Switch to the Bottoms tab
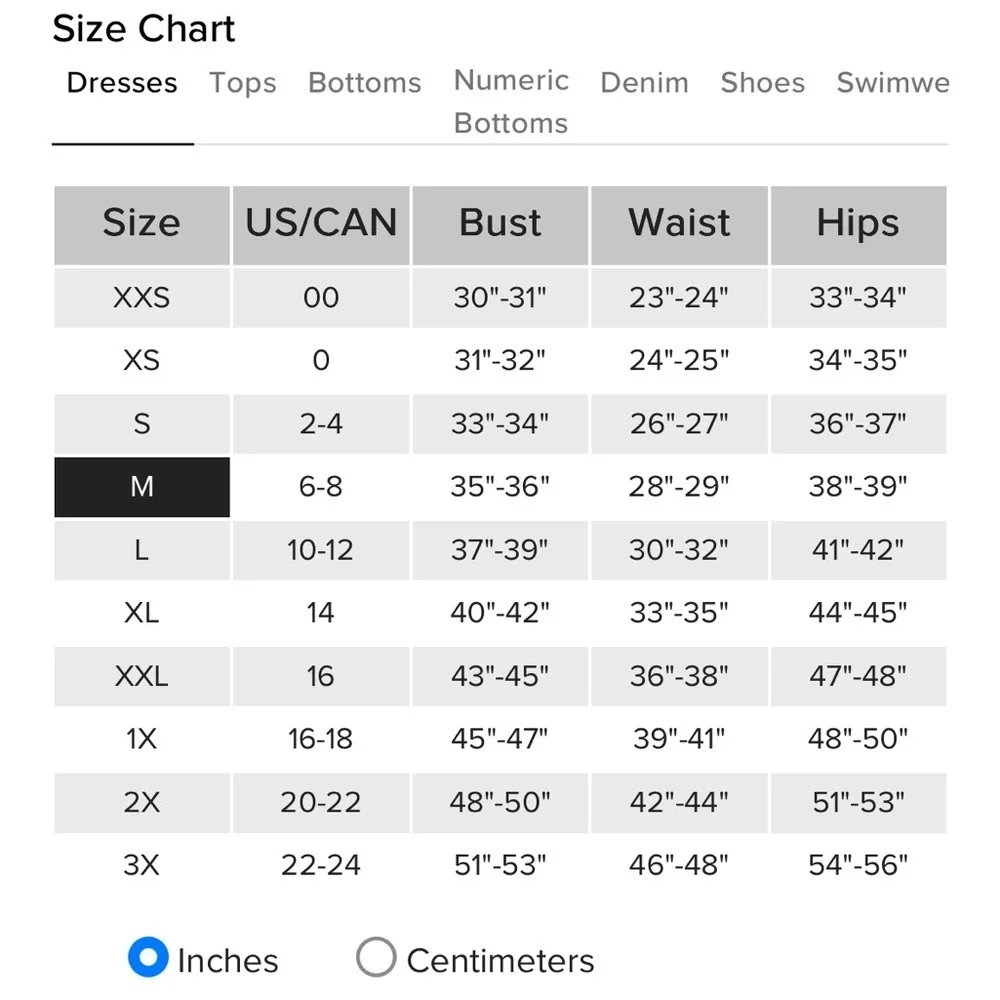Screen dimensions: 1000x1000 tap(365, 83)
